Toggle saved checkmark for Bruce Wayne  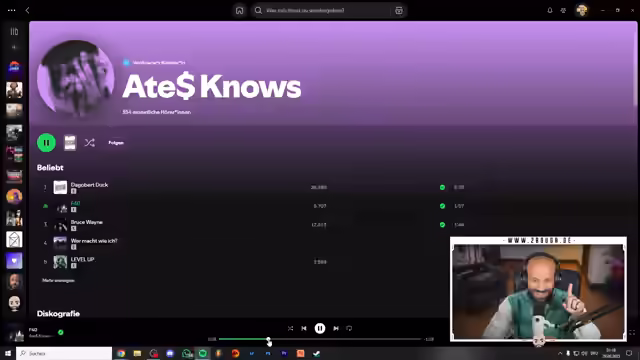coord(442,225)
